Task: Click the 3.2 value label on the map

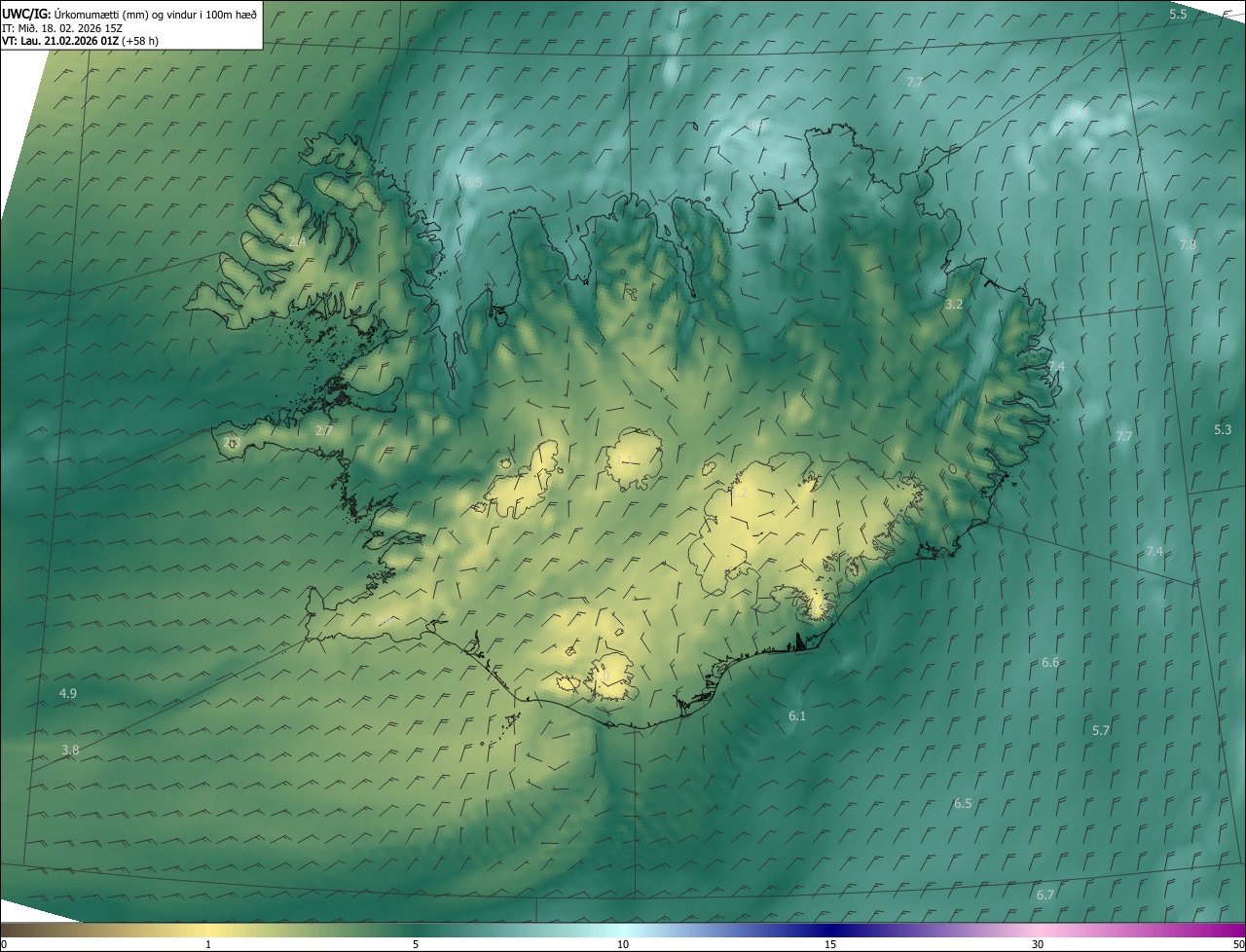Action: tap(954, 304)
